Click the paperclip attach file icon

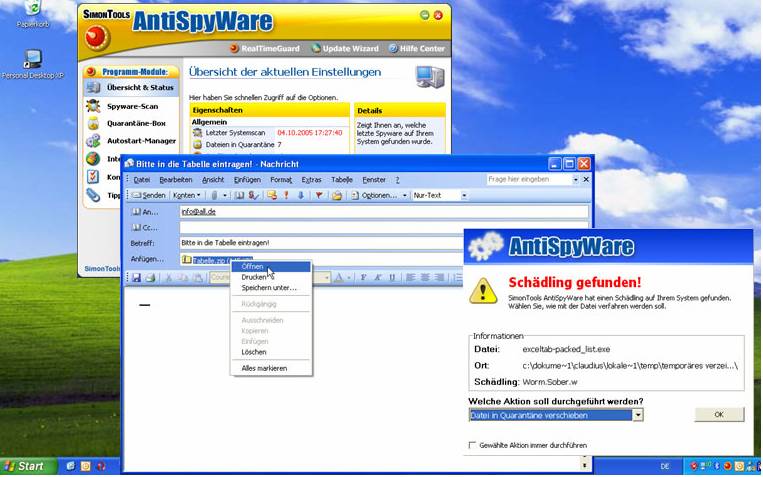pyautogui.click(x=214, y=195)
